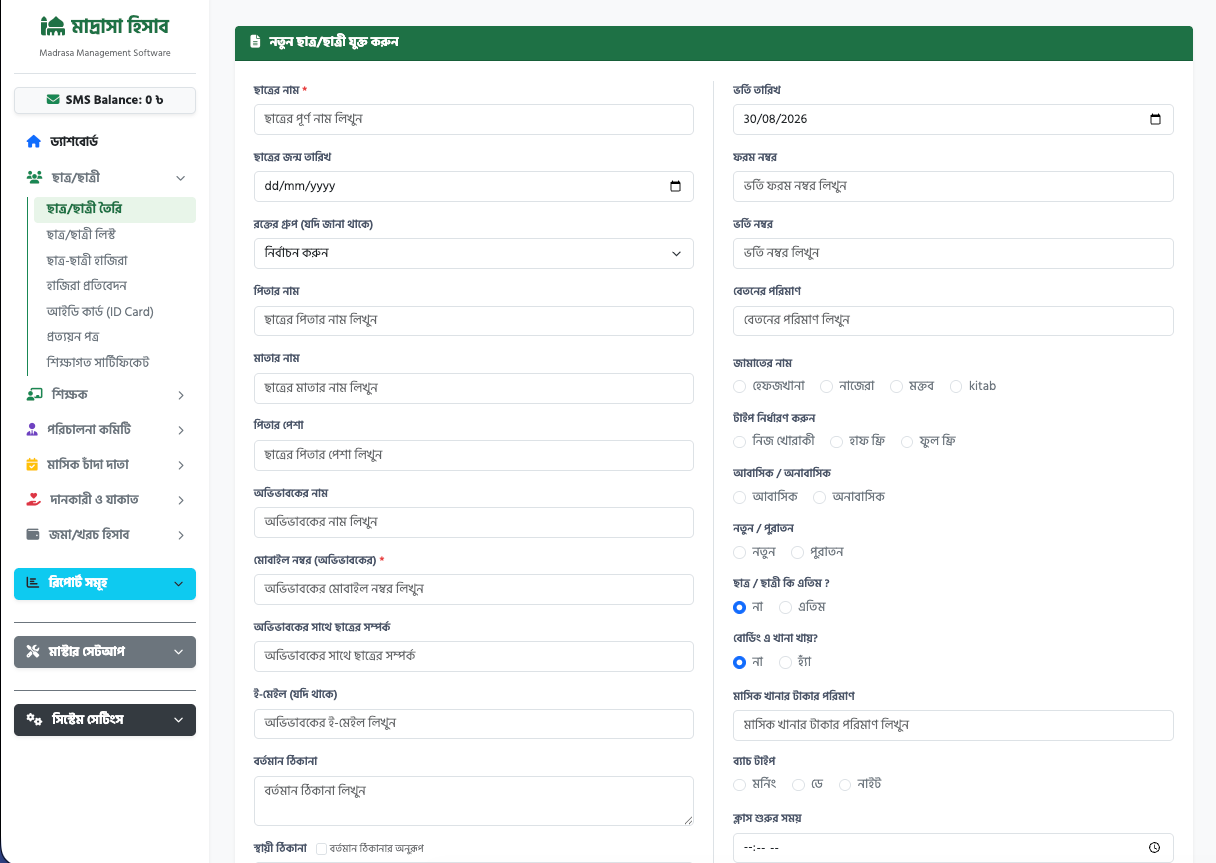Click বেতনের পরিমাণ input field

(x=953, y=321)
